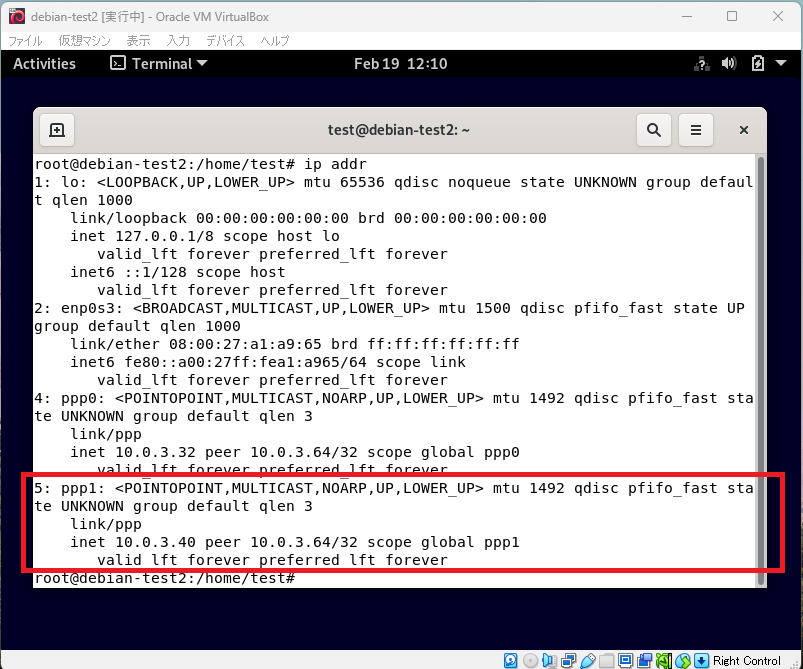Click the USB devices status icon

pos(588,660)
